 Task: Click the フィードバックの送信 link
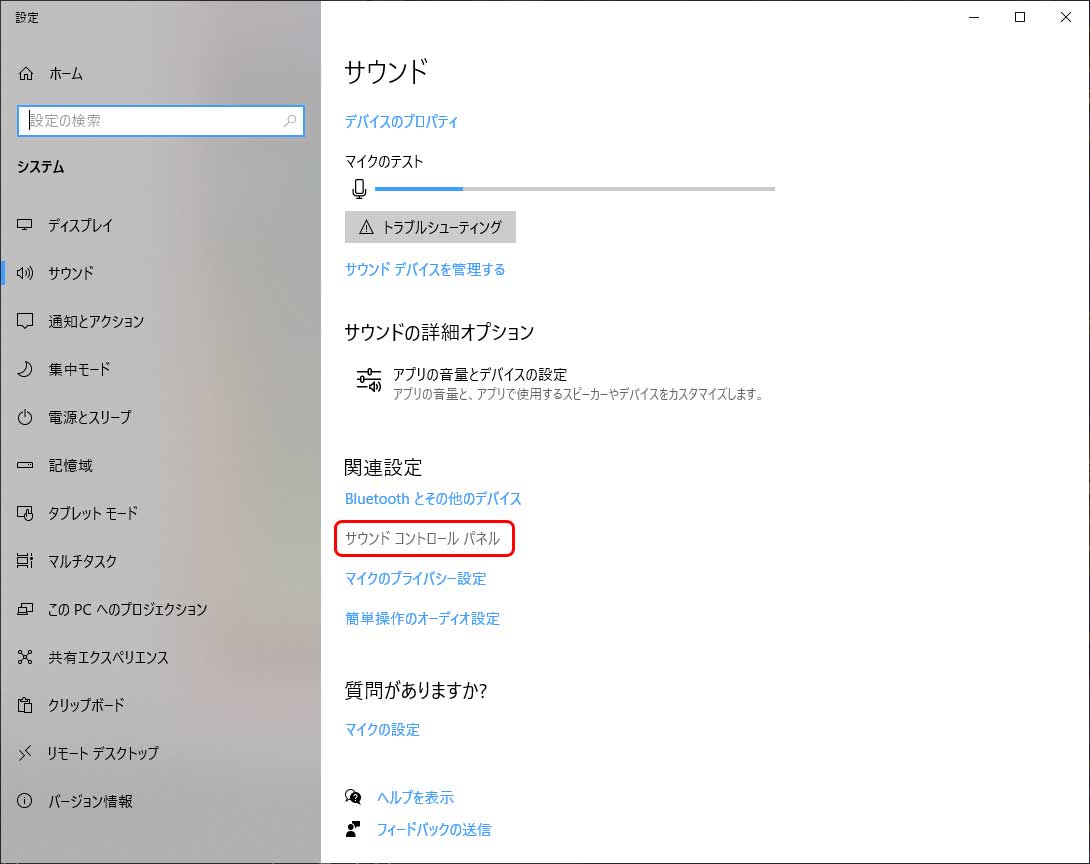click(434, 829)
